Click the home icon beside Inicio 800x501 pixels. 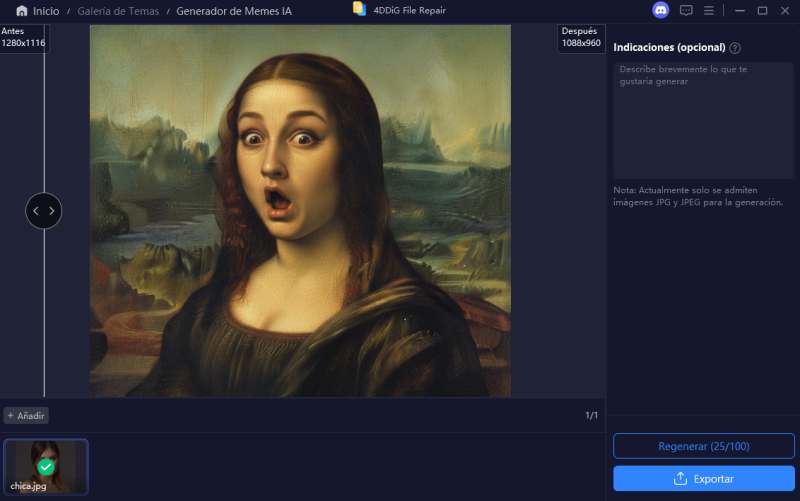21,11
